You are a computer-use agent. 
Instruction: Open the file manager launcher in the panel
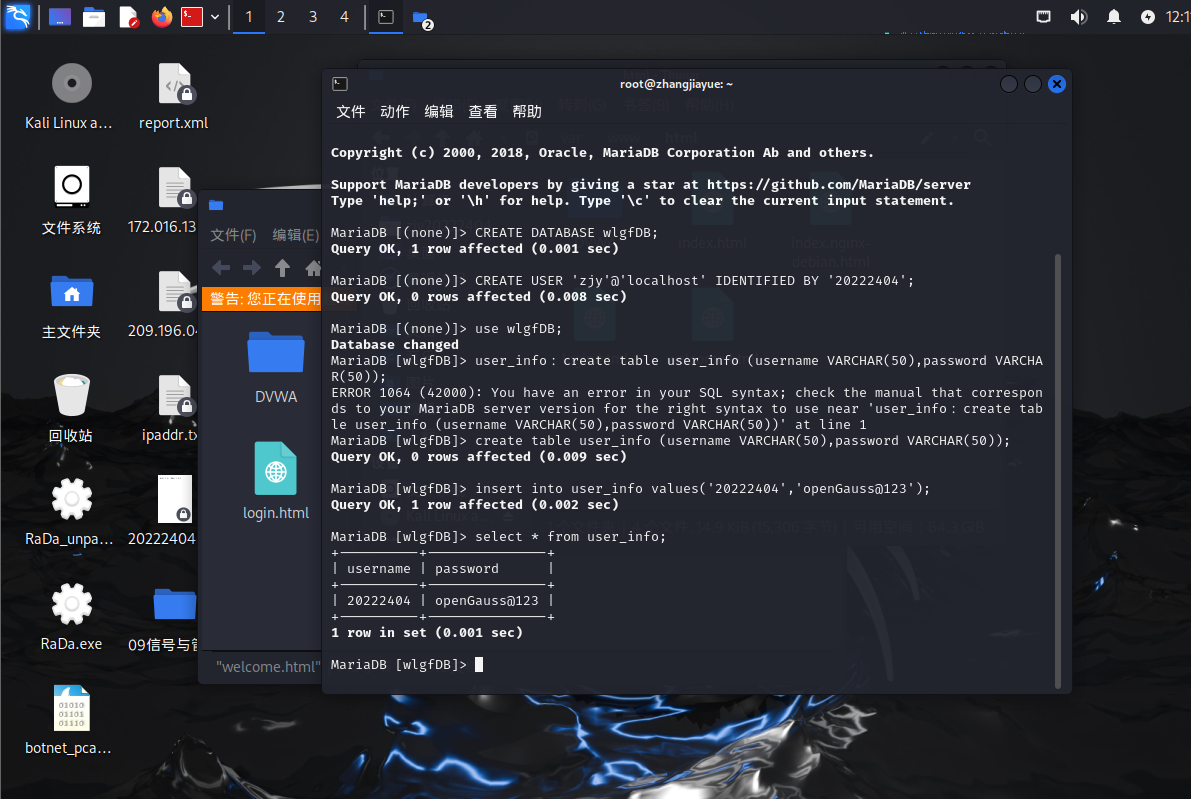click(x=94, y=17)
